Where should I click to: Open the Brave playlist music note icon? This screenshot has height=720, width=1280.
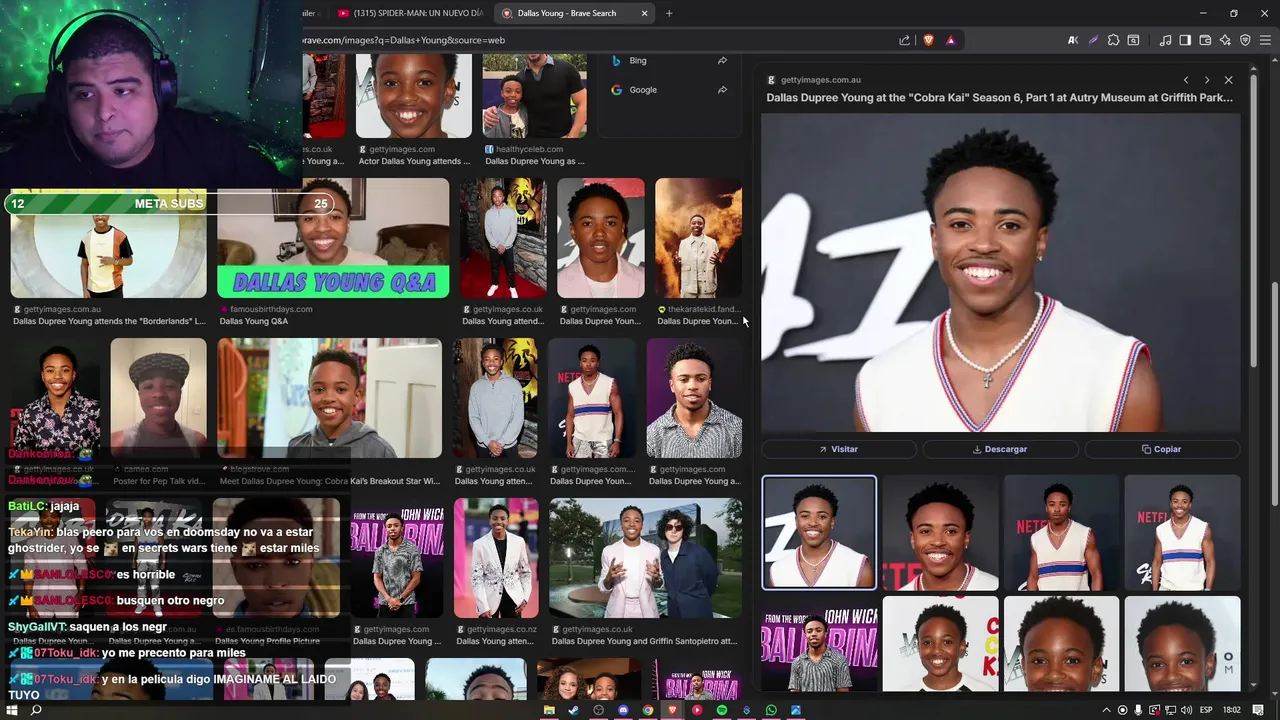(1165, 40)
